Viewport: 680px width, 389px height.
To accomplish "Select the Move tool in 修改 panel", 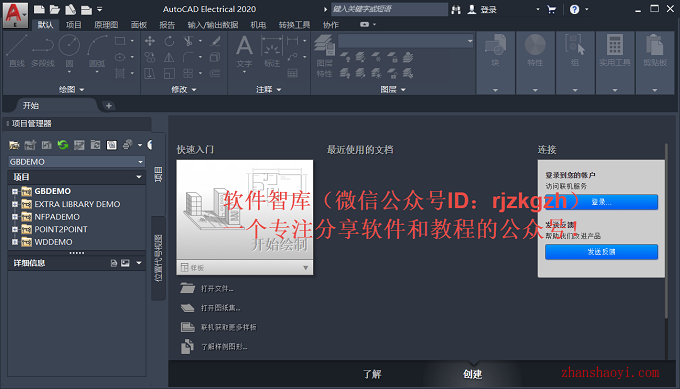I will tap(150, 41).
